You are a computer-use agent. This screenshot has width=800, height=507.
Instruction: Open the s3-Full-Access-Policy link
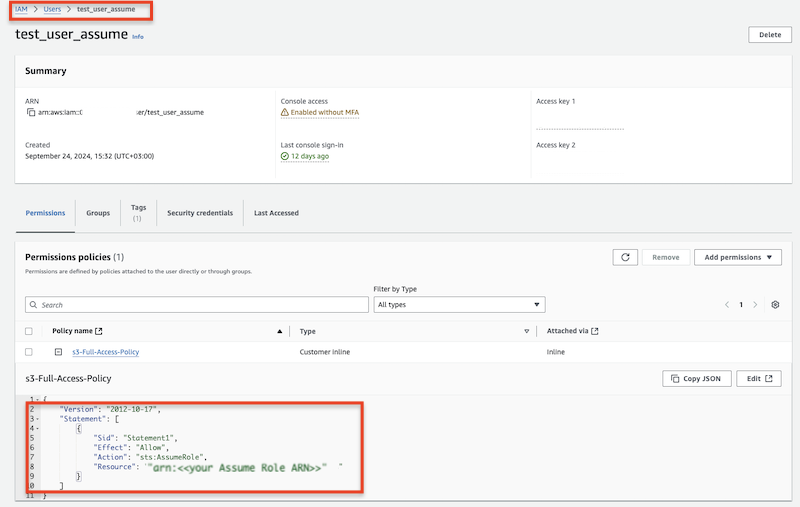click(x=106, y=352)
